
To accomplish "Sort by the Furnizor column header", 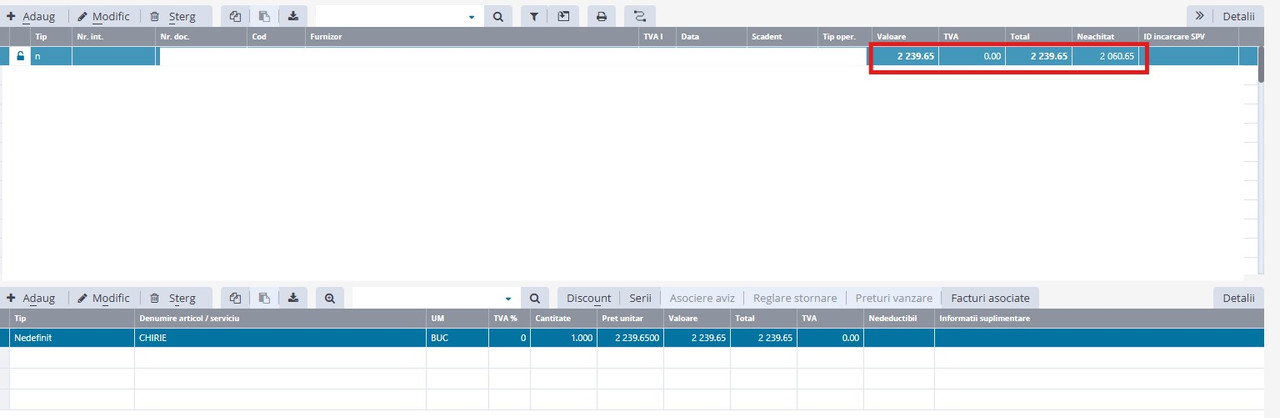I will click(x=471, y=36).
